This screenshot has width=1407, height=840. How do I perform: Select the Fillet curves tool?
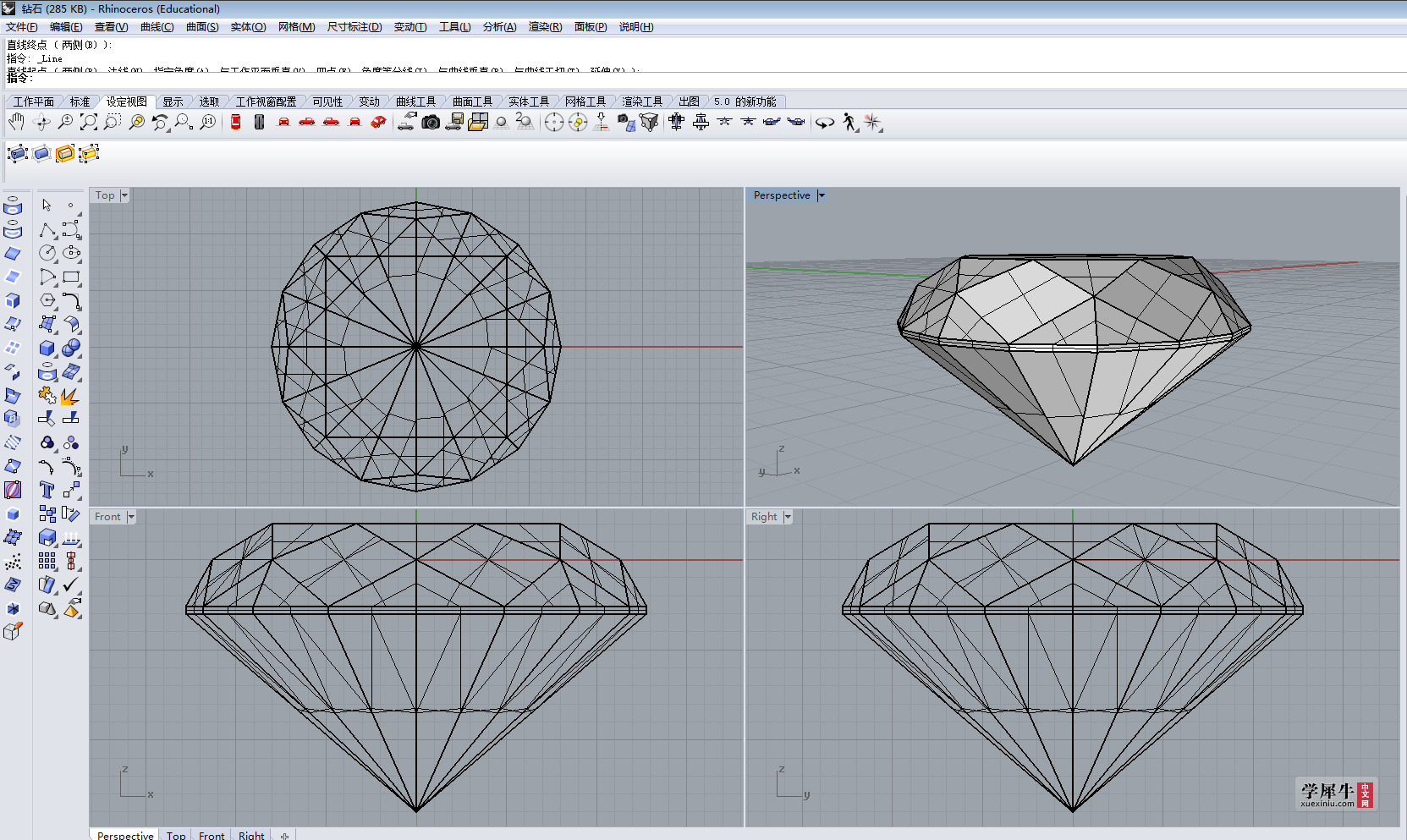[72, 300]
